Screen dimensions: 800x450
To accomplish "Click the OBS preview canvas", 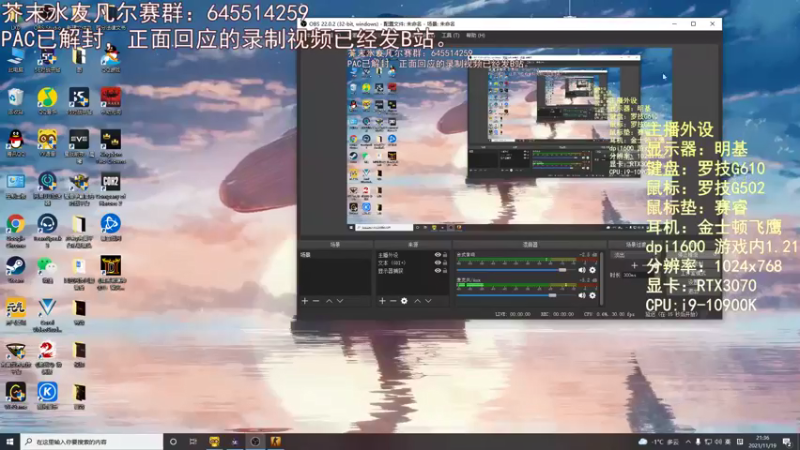I will [509, 140].
